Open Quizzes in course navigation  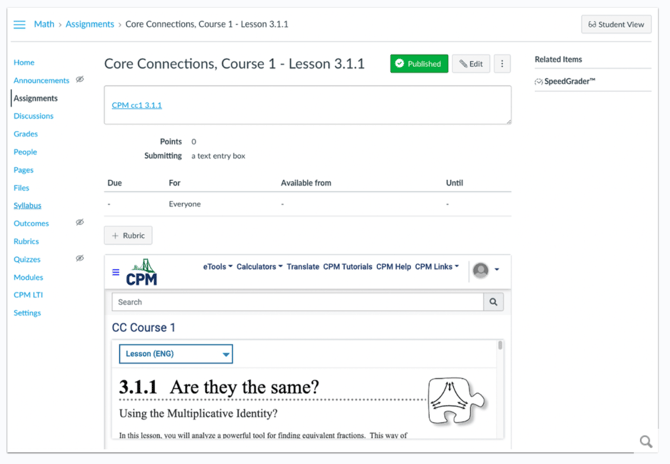27,259
